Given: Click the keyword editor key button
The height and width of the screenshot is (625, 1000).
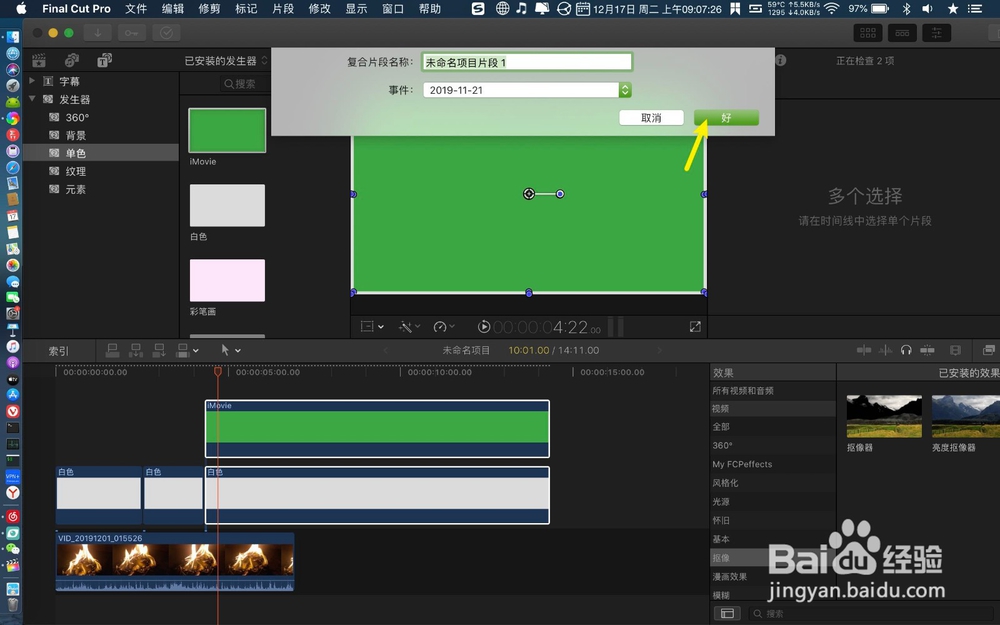Looking at the screenshot, I should (131, 33).
